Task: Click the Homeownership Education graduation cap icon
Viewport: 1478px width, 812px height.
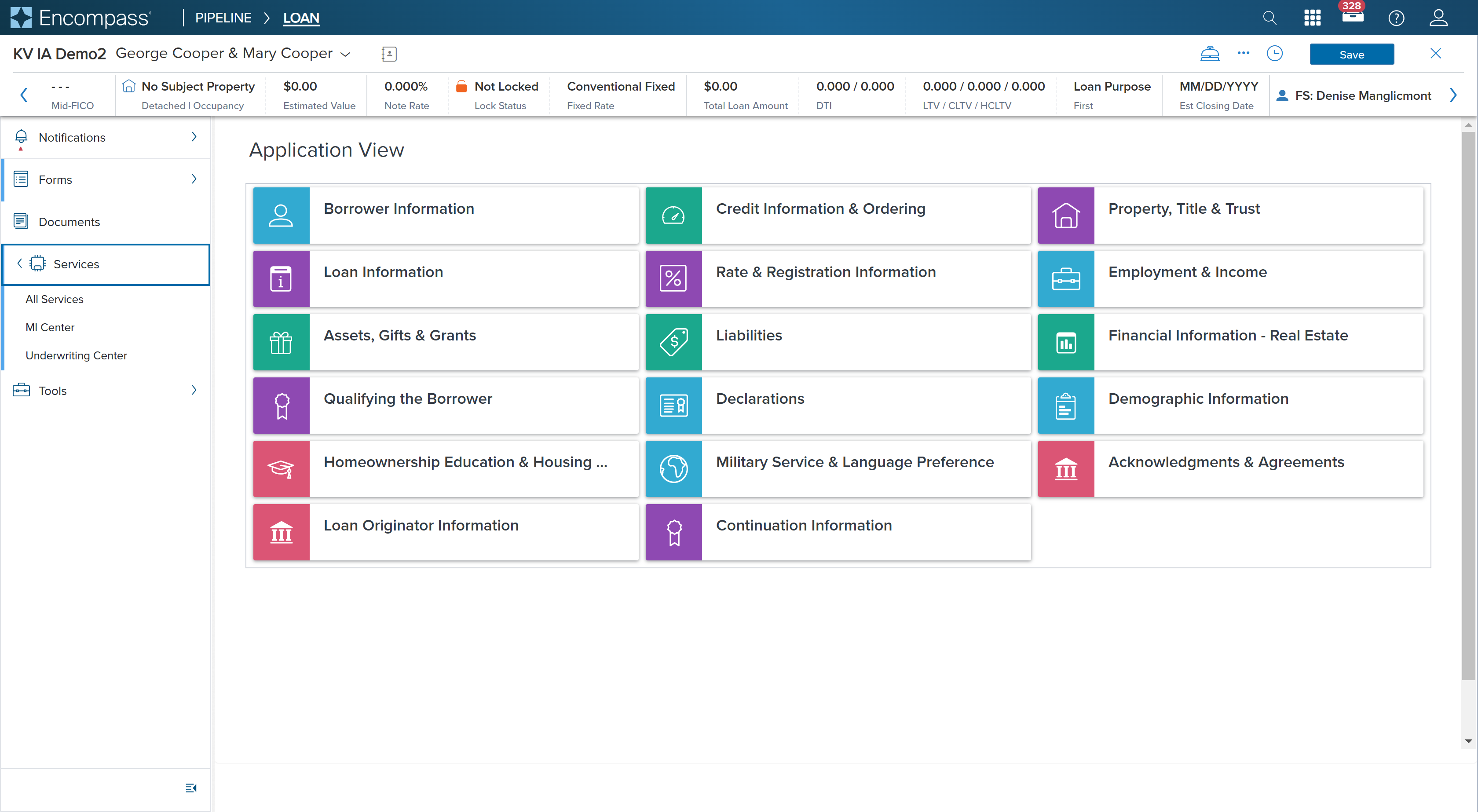Action: 281,469
